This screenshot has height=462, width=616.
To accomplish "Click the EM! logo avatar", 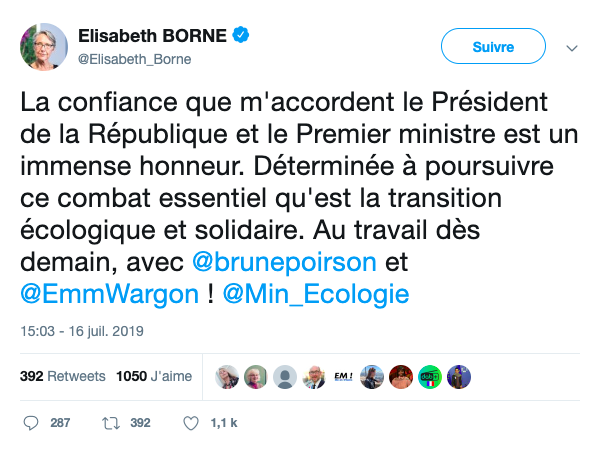I will (x=344, y=377).
